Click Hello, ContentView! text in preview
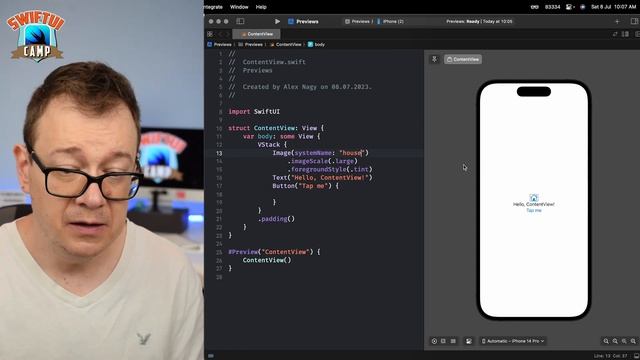 (533, 204)
